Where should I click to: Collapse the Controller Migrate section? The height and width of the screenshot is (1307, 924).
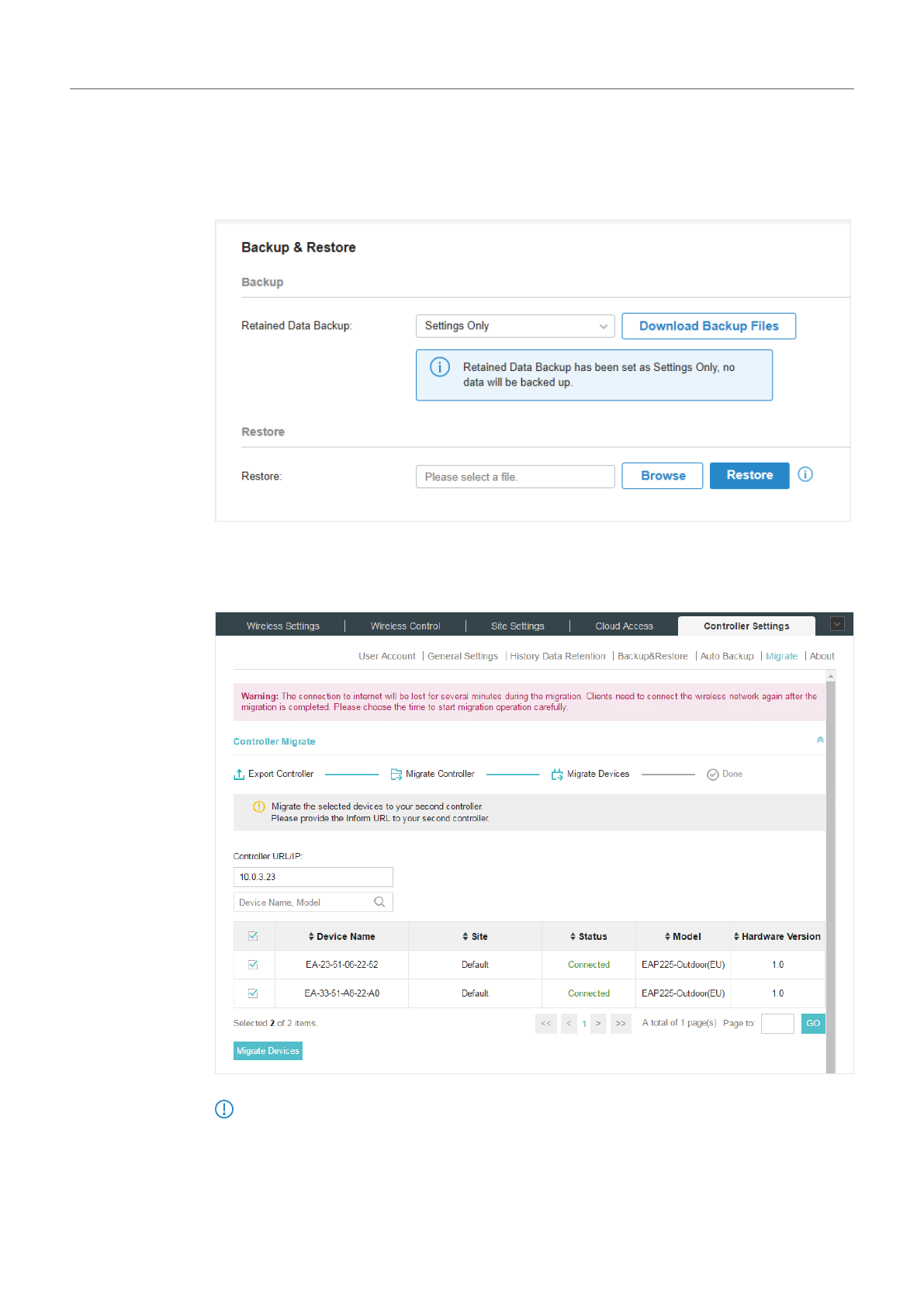pyautogui.click(x=820, y=740)
